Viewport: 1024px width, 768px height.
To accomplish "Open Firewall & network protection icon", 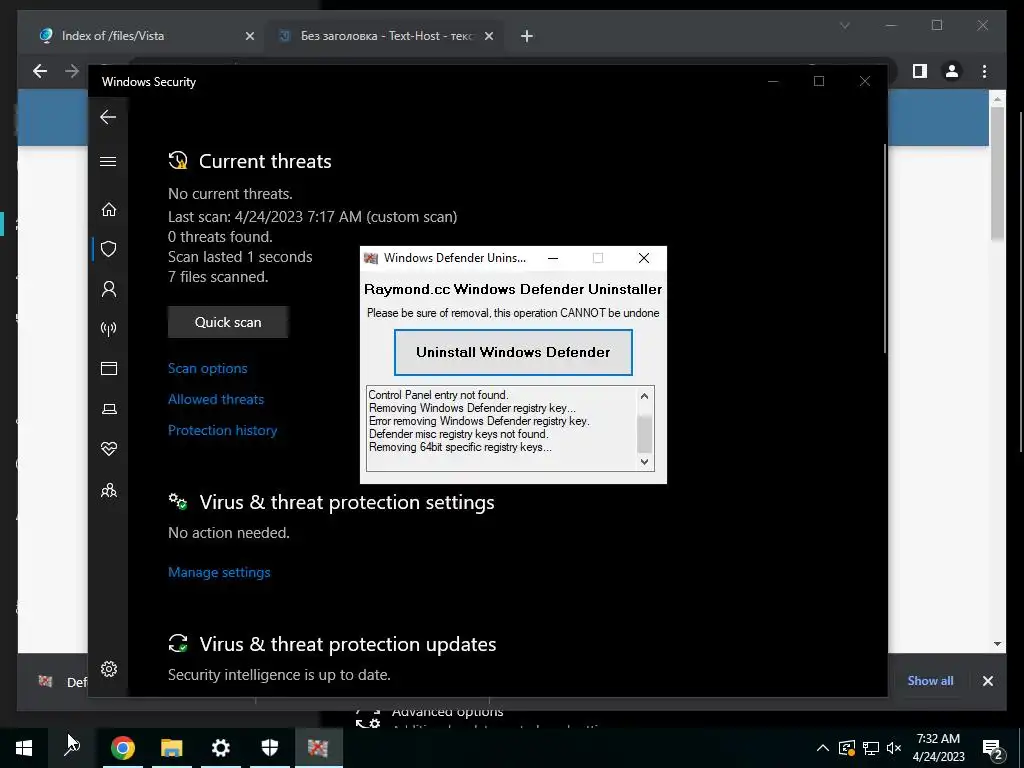I will click(108, 328).
